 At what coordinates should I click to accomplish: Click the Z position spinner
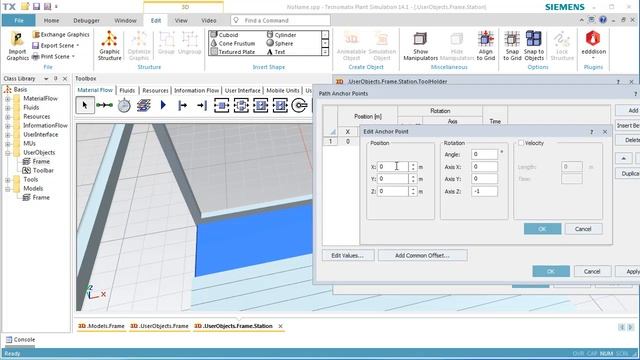click(x=413, y=191)
